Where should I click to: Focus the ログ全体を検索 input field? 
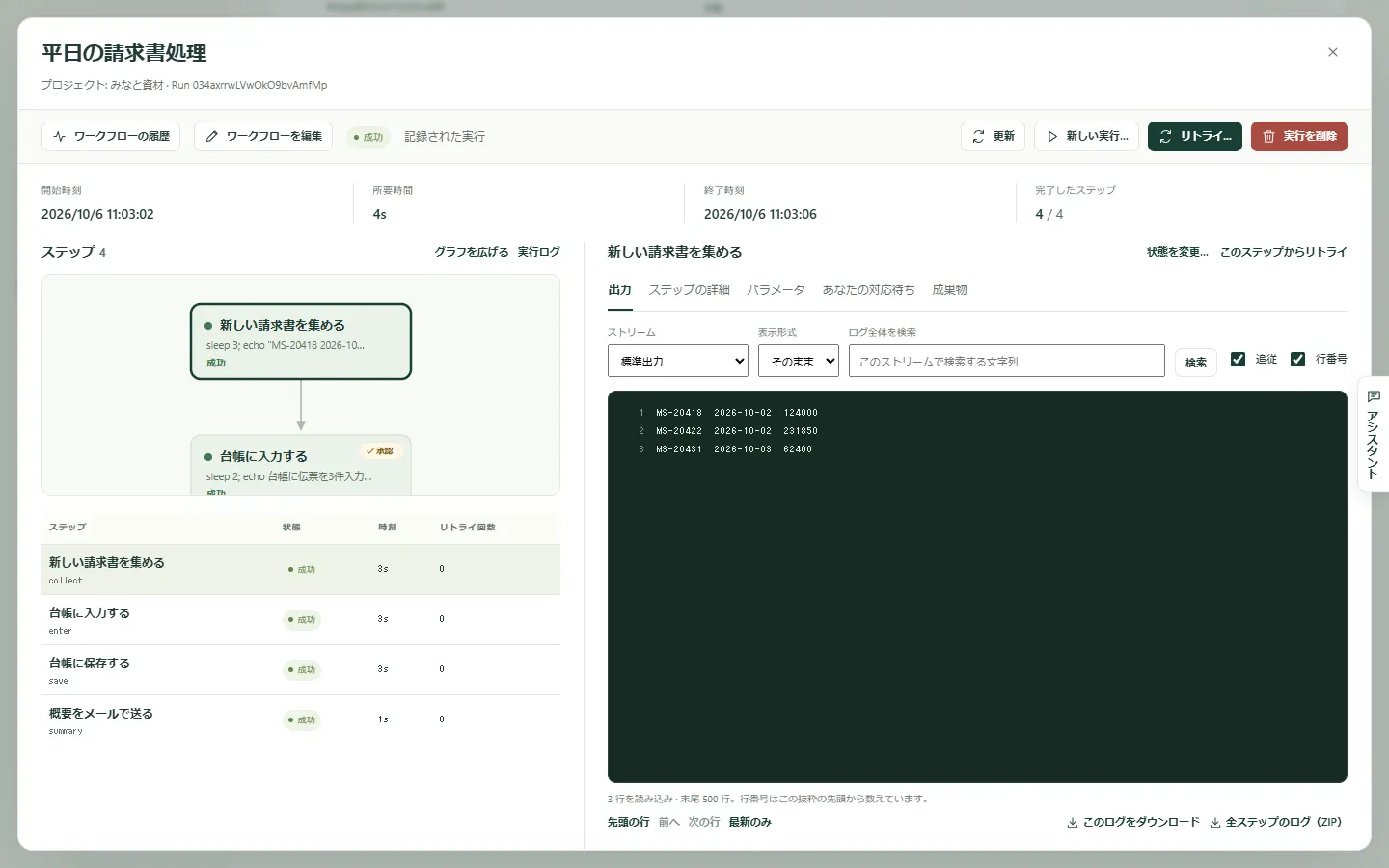click(x=1007, y=362)
